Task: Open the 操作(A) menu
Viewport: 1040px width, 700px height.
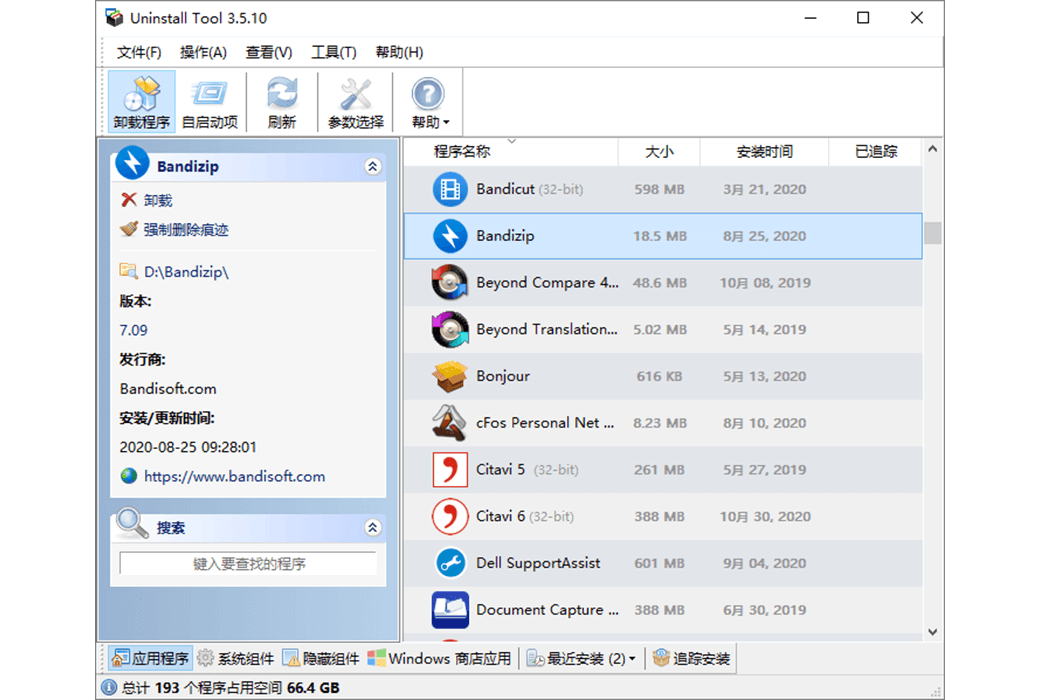Action: click(x=203, y=52)
